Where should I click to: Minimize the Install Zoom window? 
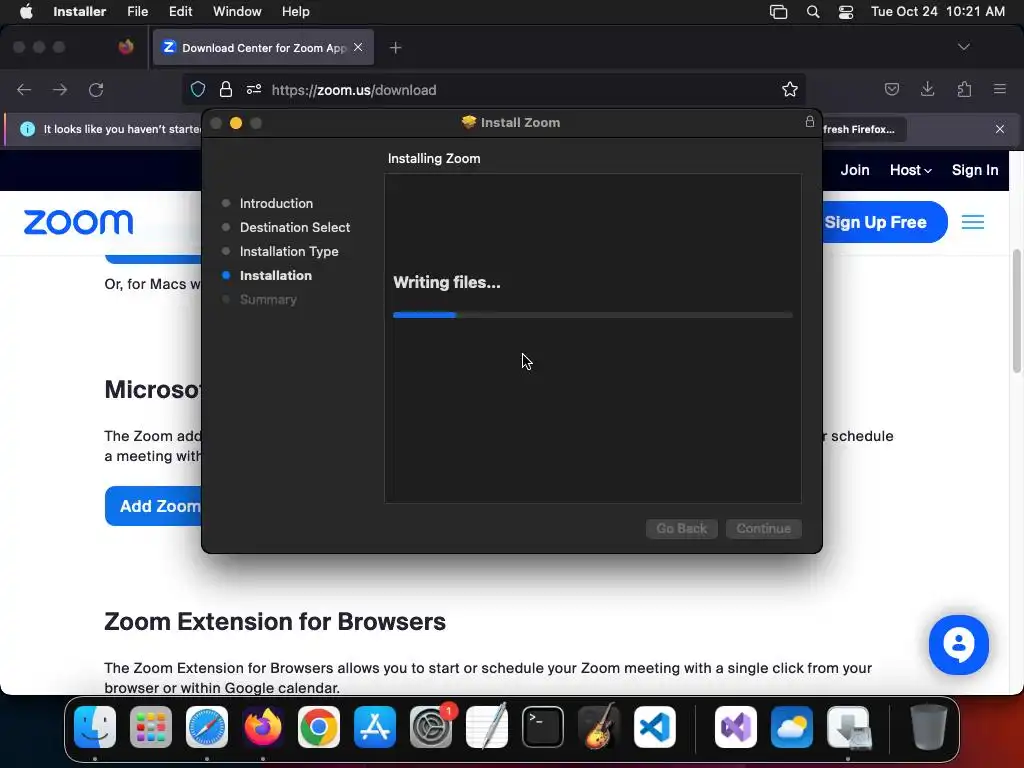point(236,123)
